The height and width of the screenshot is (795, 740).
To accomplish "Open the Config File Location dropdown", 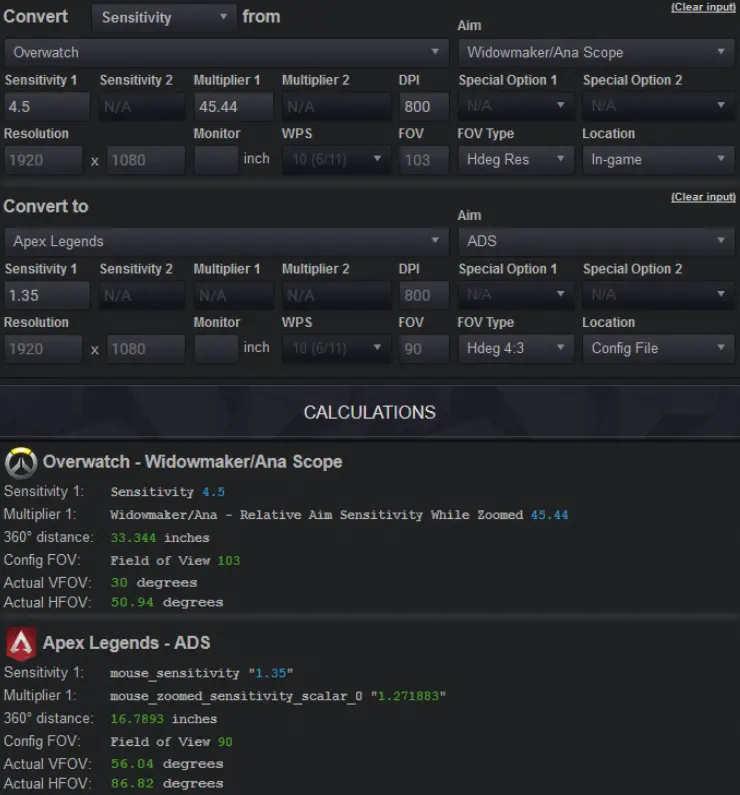I will (658, 348).
